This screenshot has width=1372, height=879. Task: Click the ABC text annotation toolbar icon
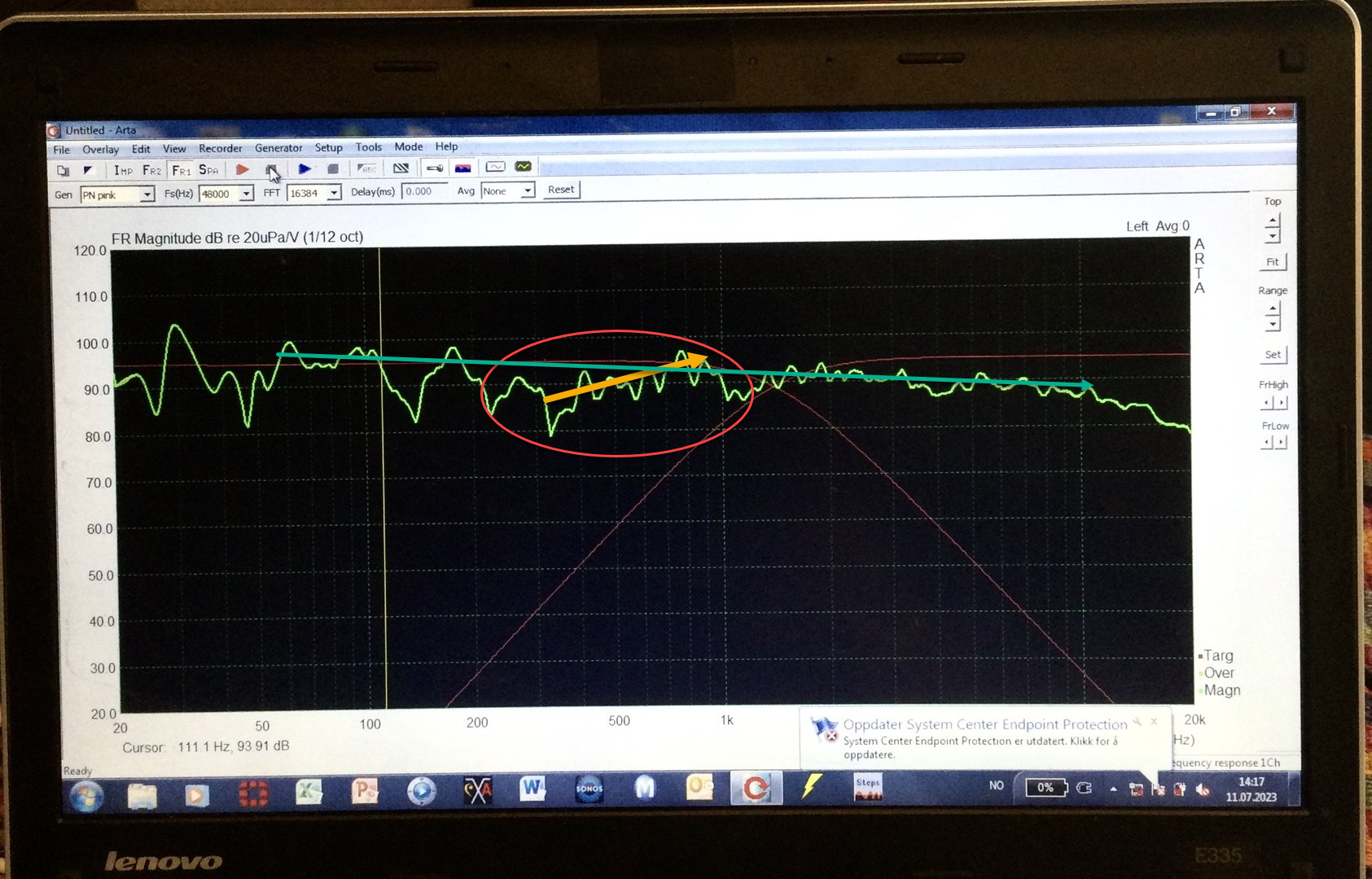coord(367,168)
